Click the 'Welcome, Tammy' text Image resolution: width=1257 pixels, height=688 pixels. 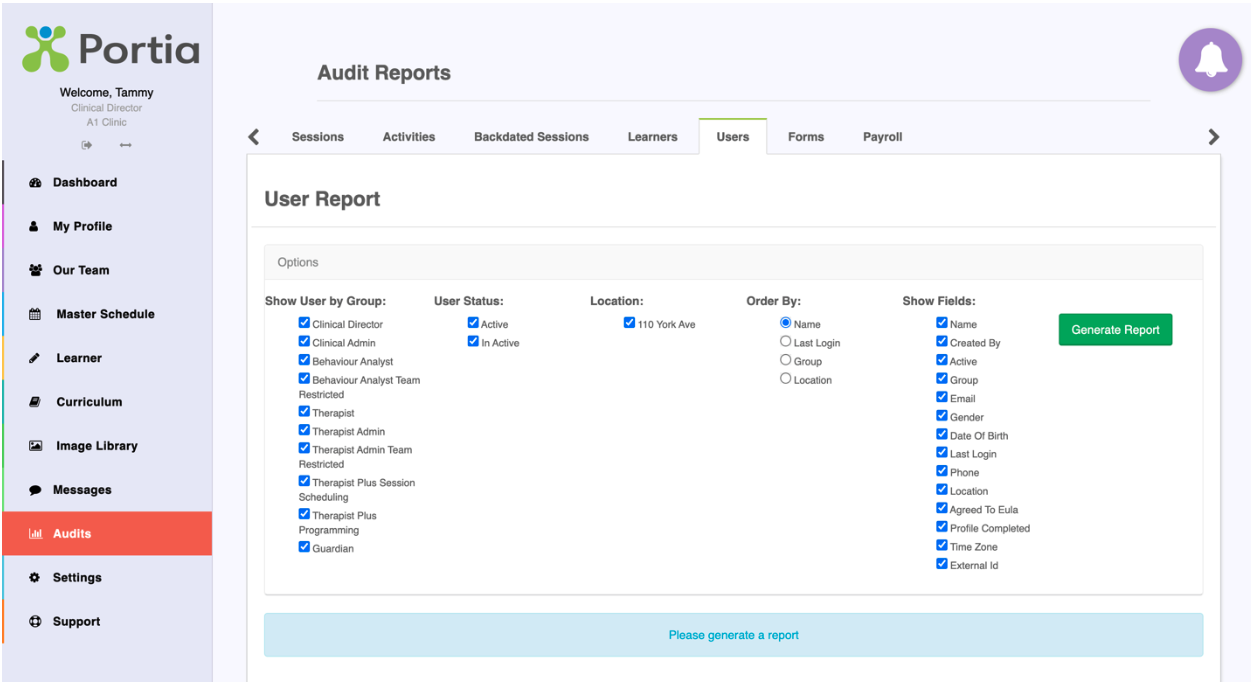click(106, 93)
